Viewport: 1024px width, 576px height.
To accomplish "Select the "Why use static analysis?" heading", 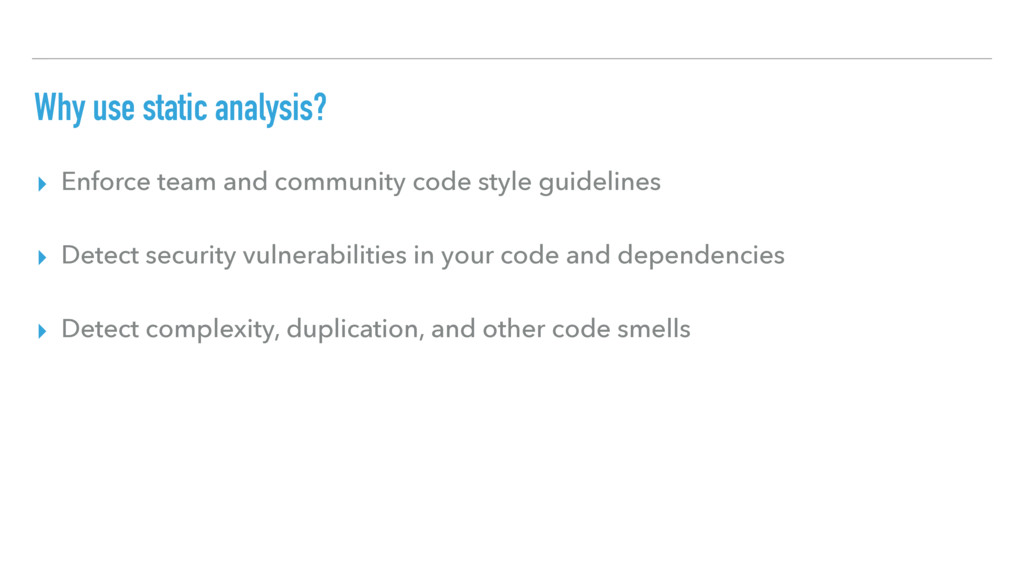I will 180,108.
